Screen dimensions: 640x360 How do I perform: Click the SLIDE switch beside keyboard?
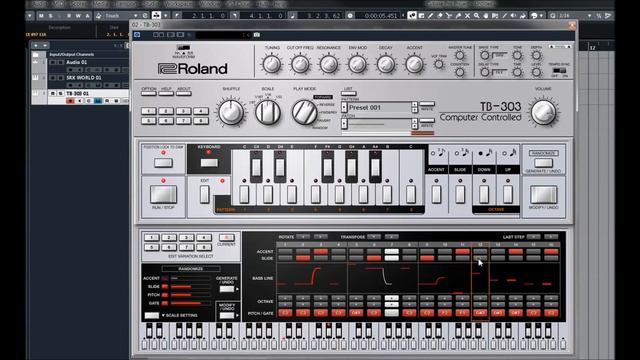point(460,194)
